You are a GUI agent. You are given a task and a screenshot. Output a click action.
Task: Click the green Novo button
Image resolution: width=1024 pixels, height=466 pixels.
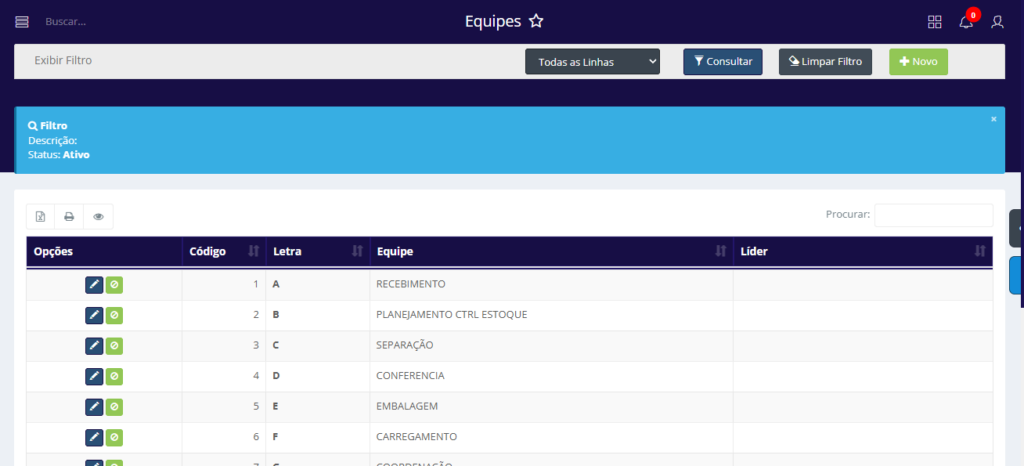(x=917, y=62)
